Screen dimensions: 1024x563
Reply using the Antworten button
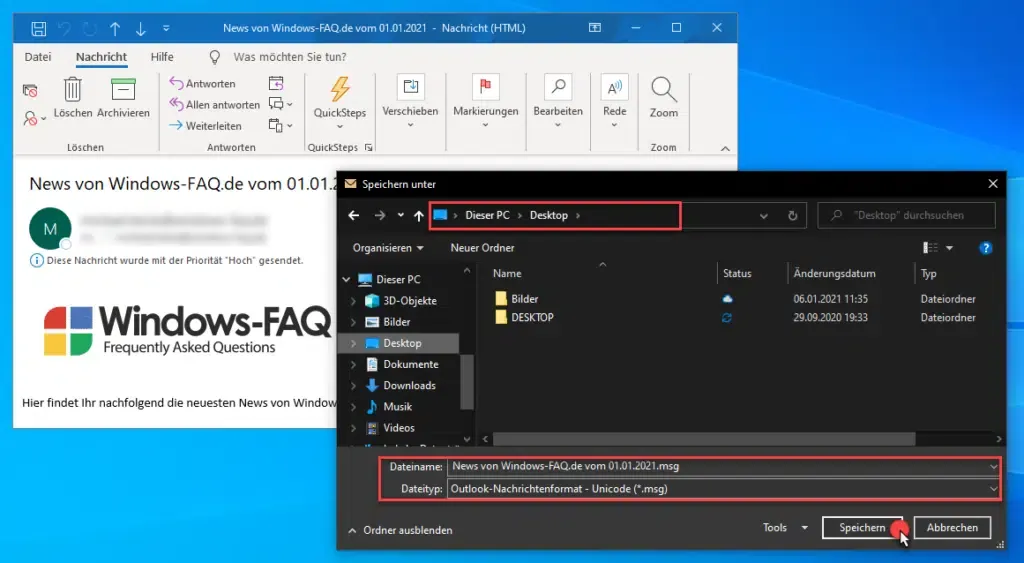click(x=202, y=83)
